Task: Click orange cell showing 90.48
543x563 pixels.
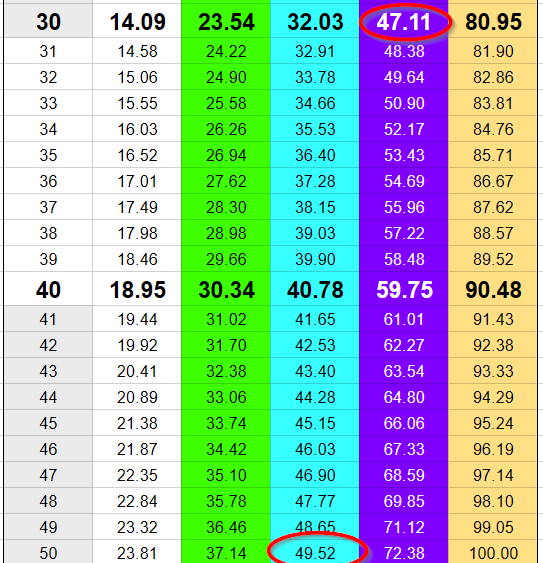Action: (x=493, y=289)
